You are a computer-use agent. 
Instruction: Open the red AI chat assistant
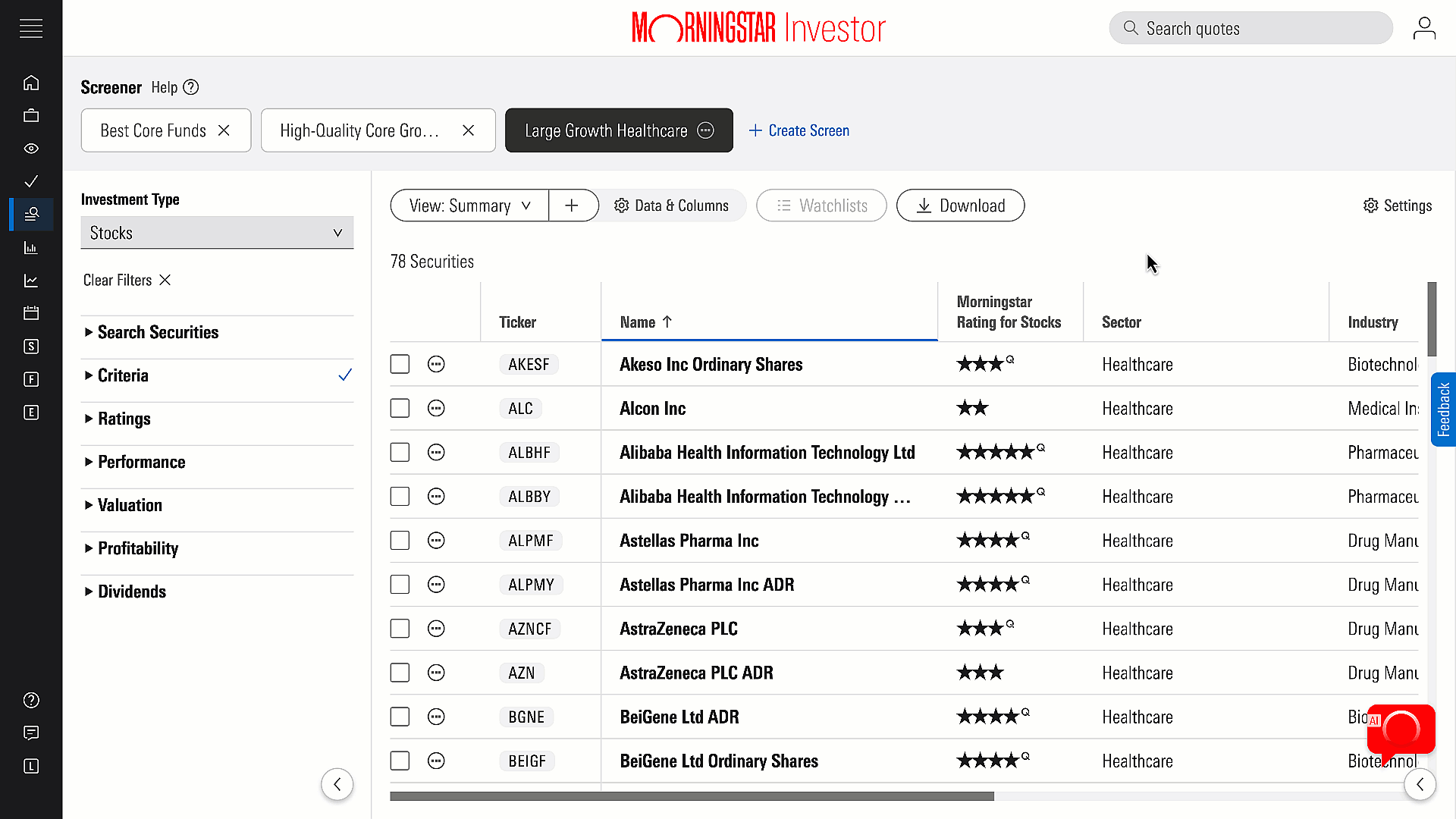tap(1401, 729)
